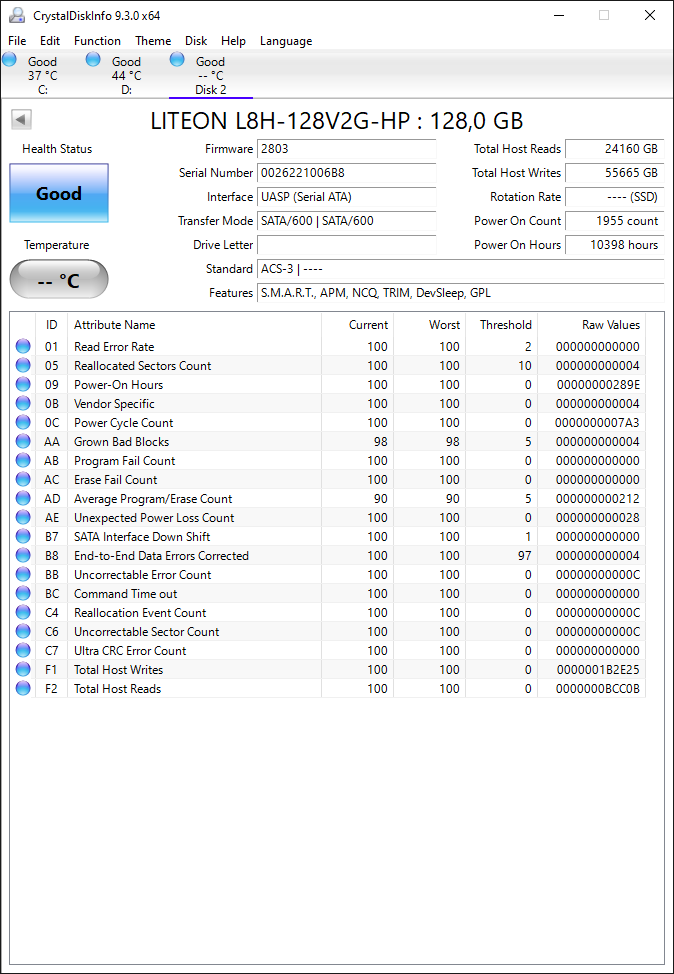Click the Threshold column header
This screenshot has width=674, height=974.
pyautogui.click(x=501, y=325)
